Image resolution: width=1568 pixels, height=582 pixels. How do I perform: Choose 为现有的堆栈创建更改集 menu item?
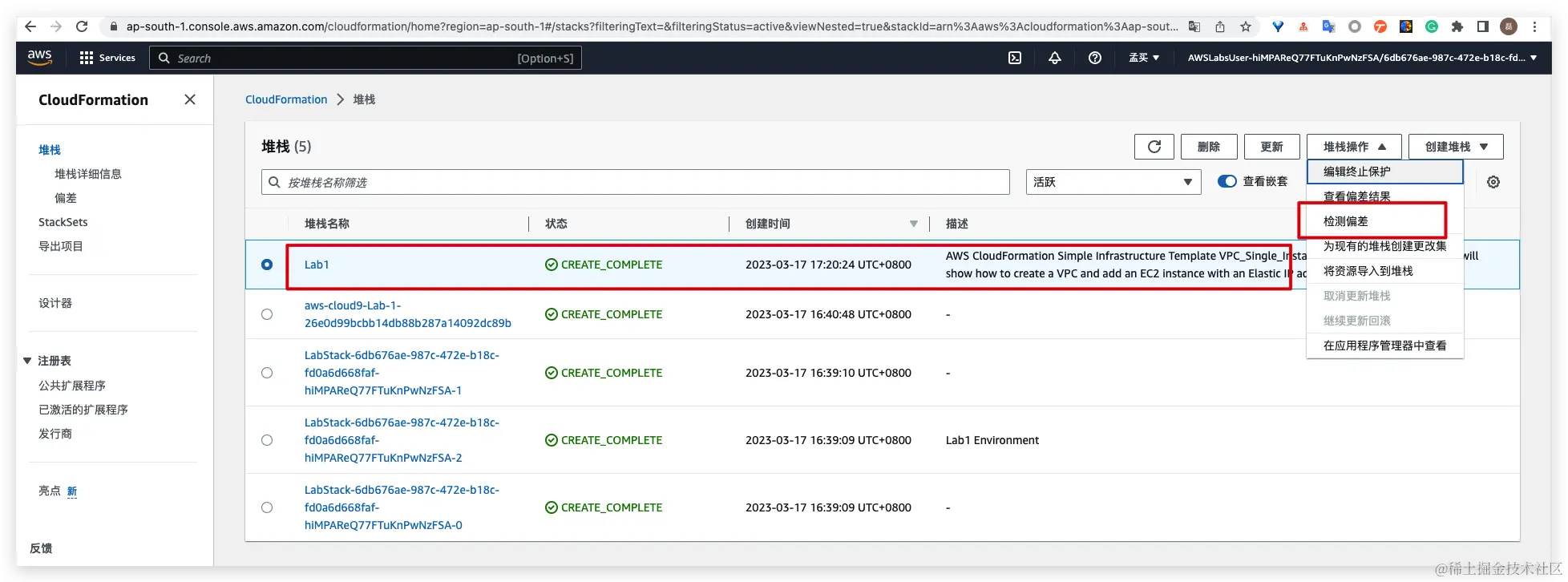click(x=1384, y=246)
